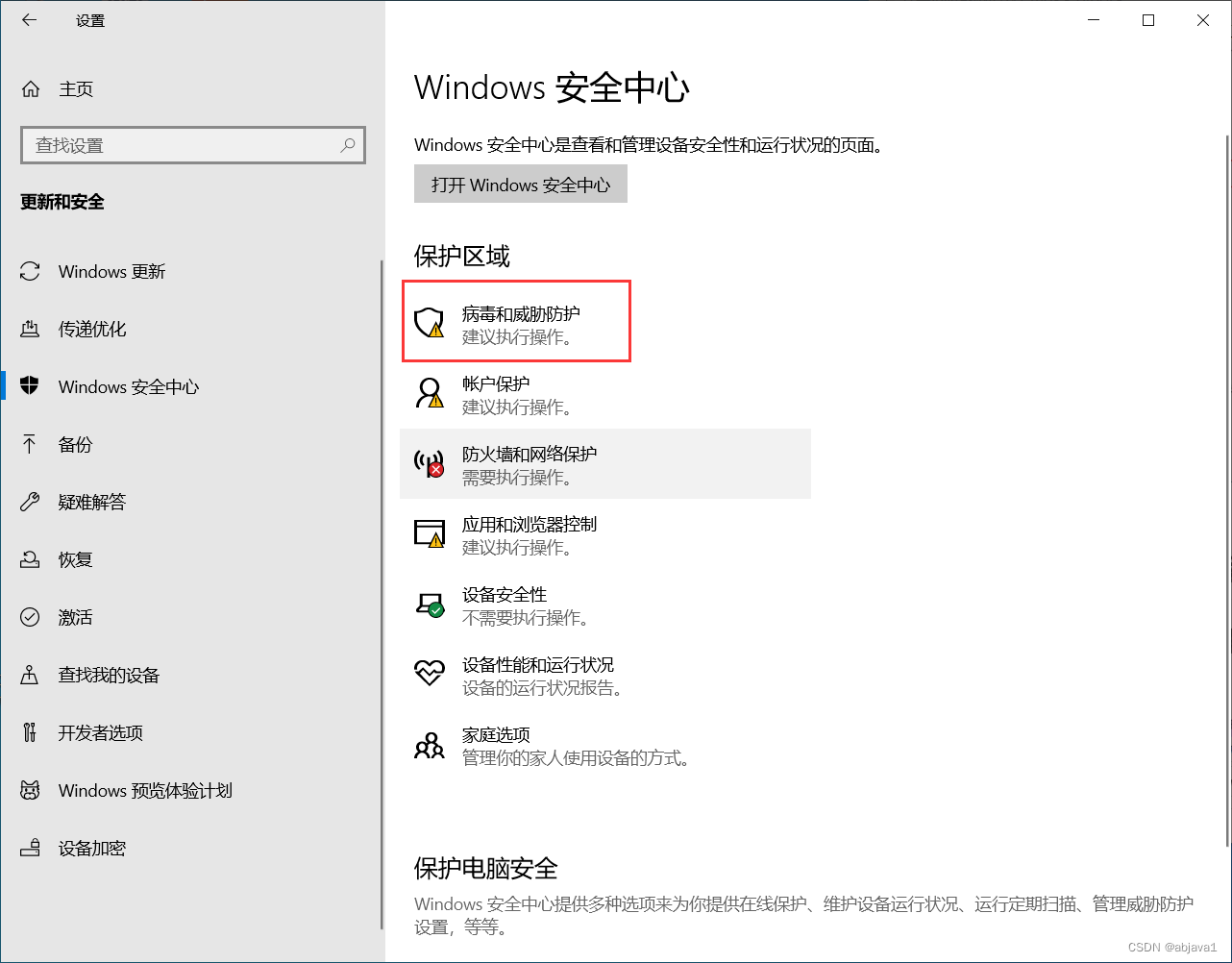This screenshot has height=963, width=1232.
Task: Click the 不需要执行操作。 status text
Action: pyautogui.click(x=526, y=618)
